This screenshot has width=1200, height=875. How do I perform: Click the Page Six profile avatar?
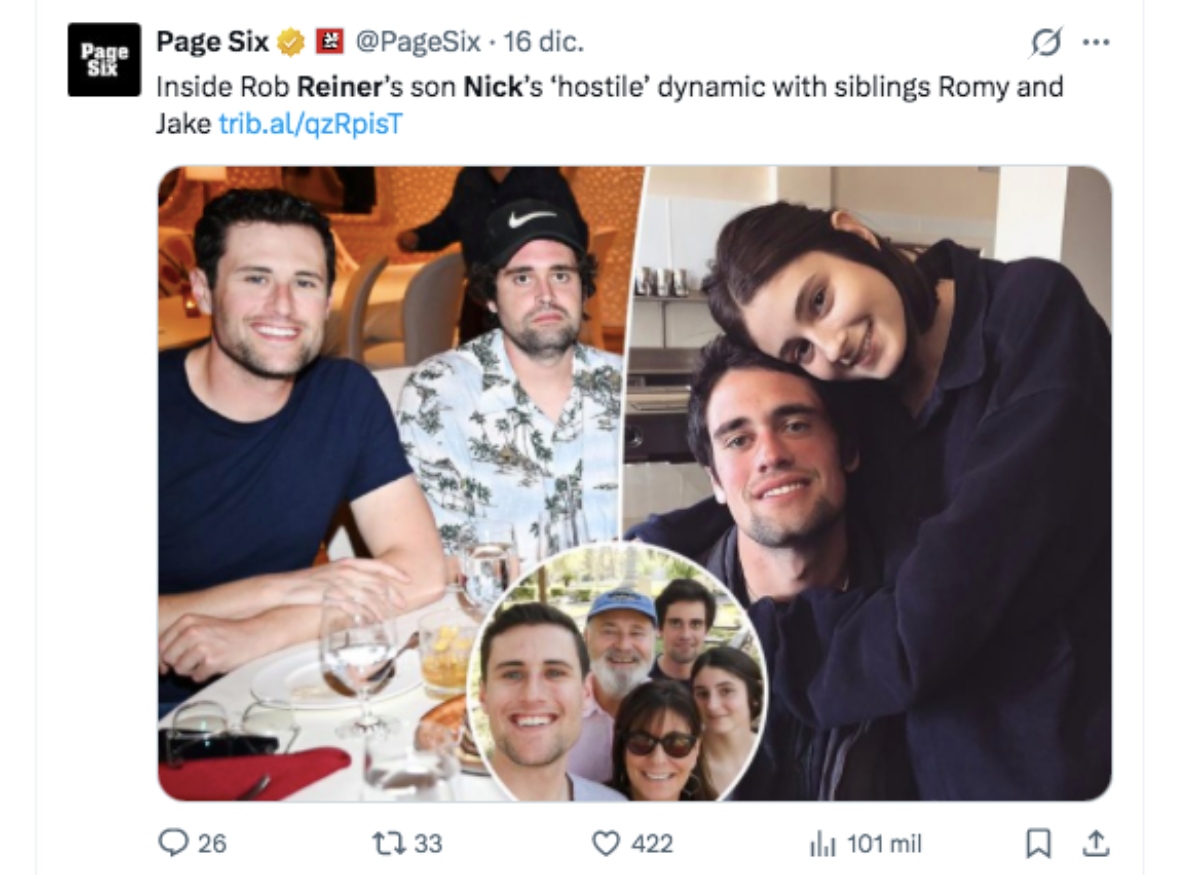point(104,60)
